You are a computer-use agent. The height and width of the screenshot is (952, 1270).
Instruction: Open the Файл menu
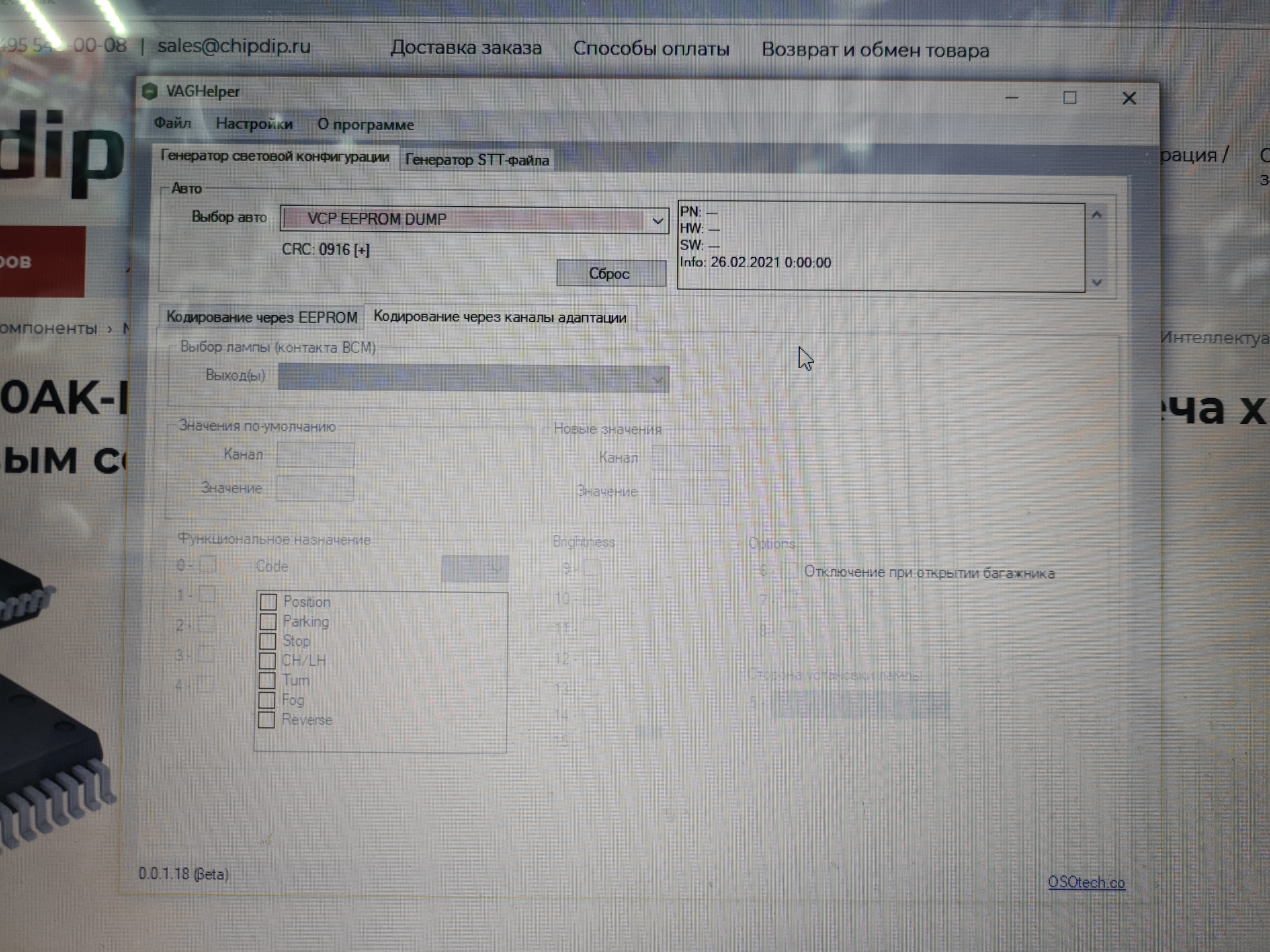(x=173, y=124)
